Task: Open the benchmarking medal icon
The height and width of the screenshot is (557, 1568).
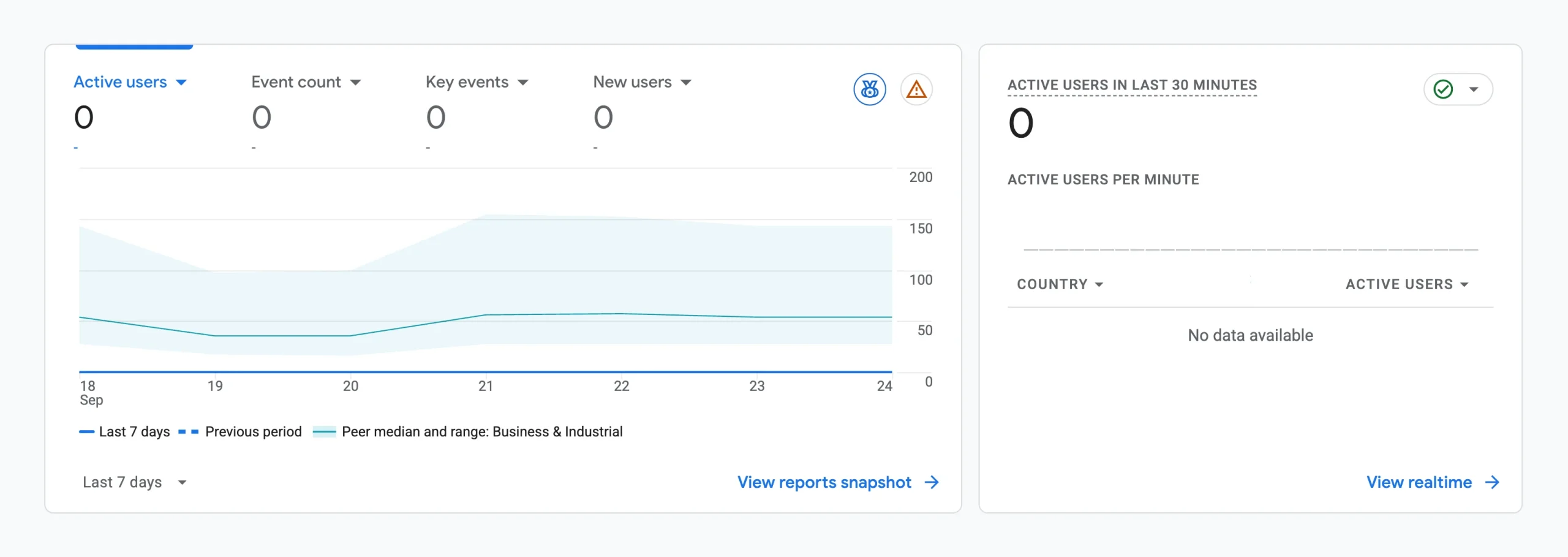Action: pyautogui.click(x=870, y=89)
